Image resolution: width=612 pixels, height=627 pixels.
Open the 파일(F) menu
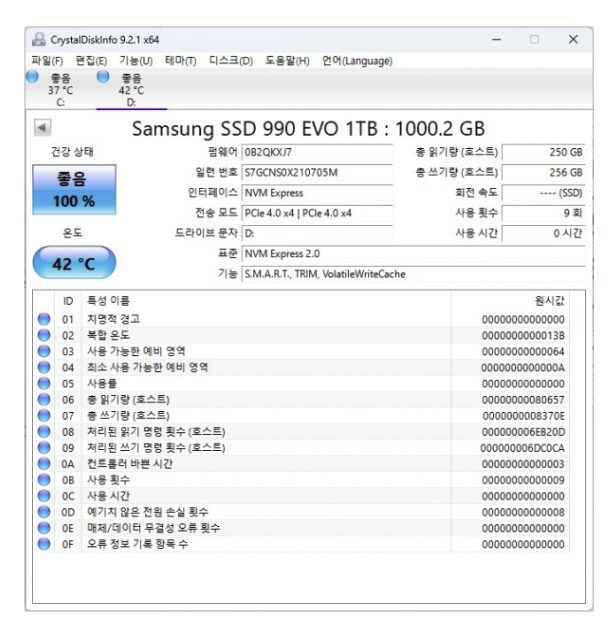point(48,61)
